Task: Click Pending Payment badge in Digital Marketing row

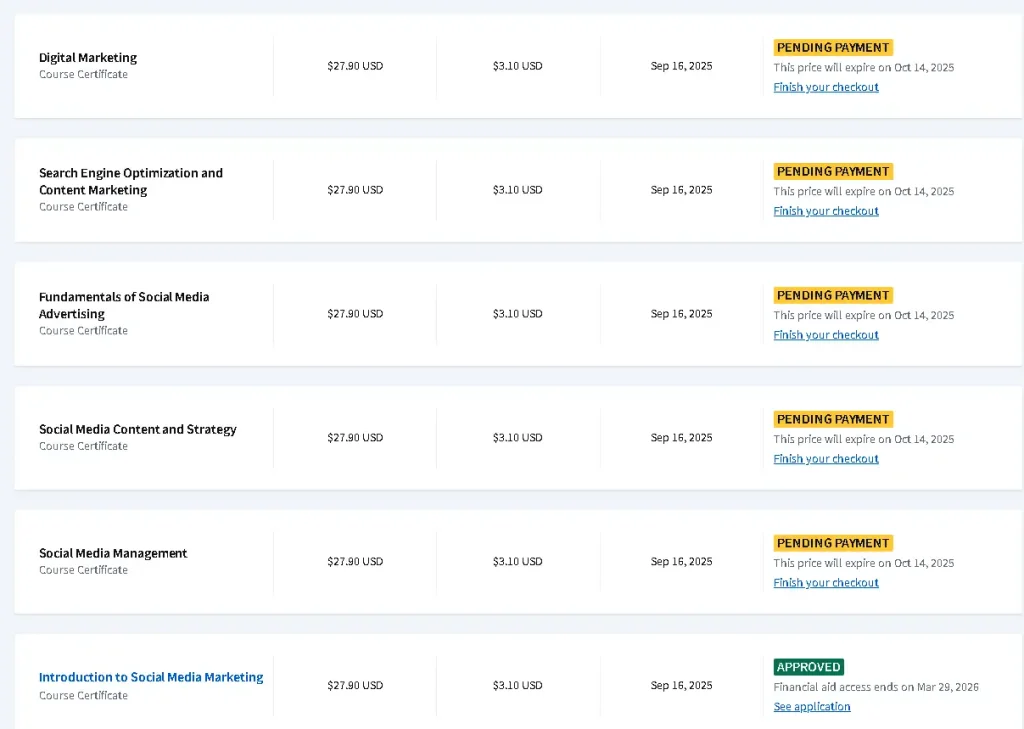Action: 833,47
